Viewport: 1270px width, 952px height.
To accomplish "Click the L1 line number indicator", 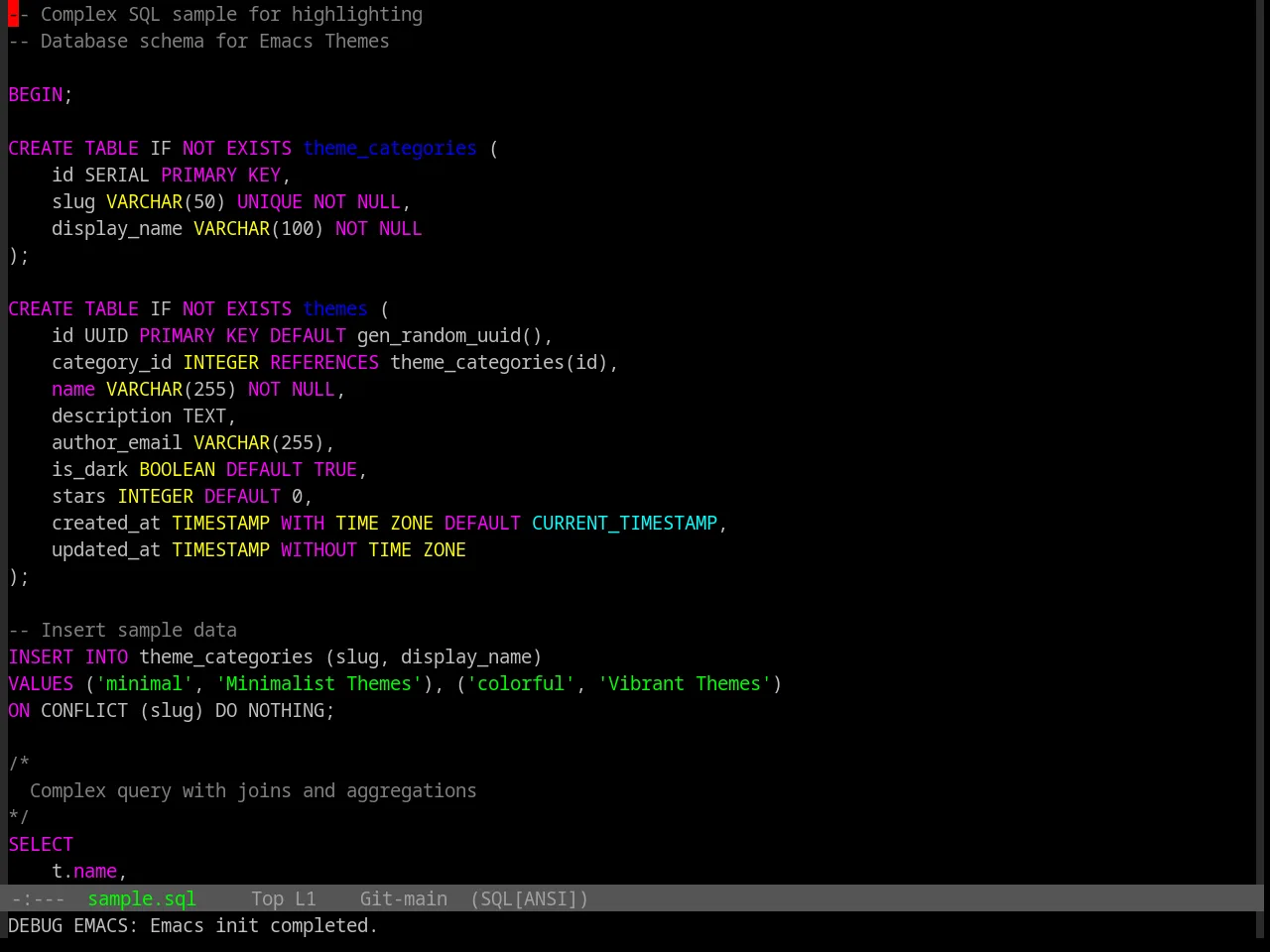I will 305,898.
